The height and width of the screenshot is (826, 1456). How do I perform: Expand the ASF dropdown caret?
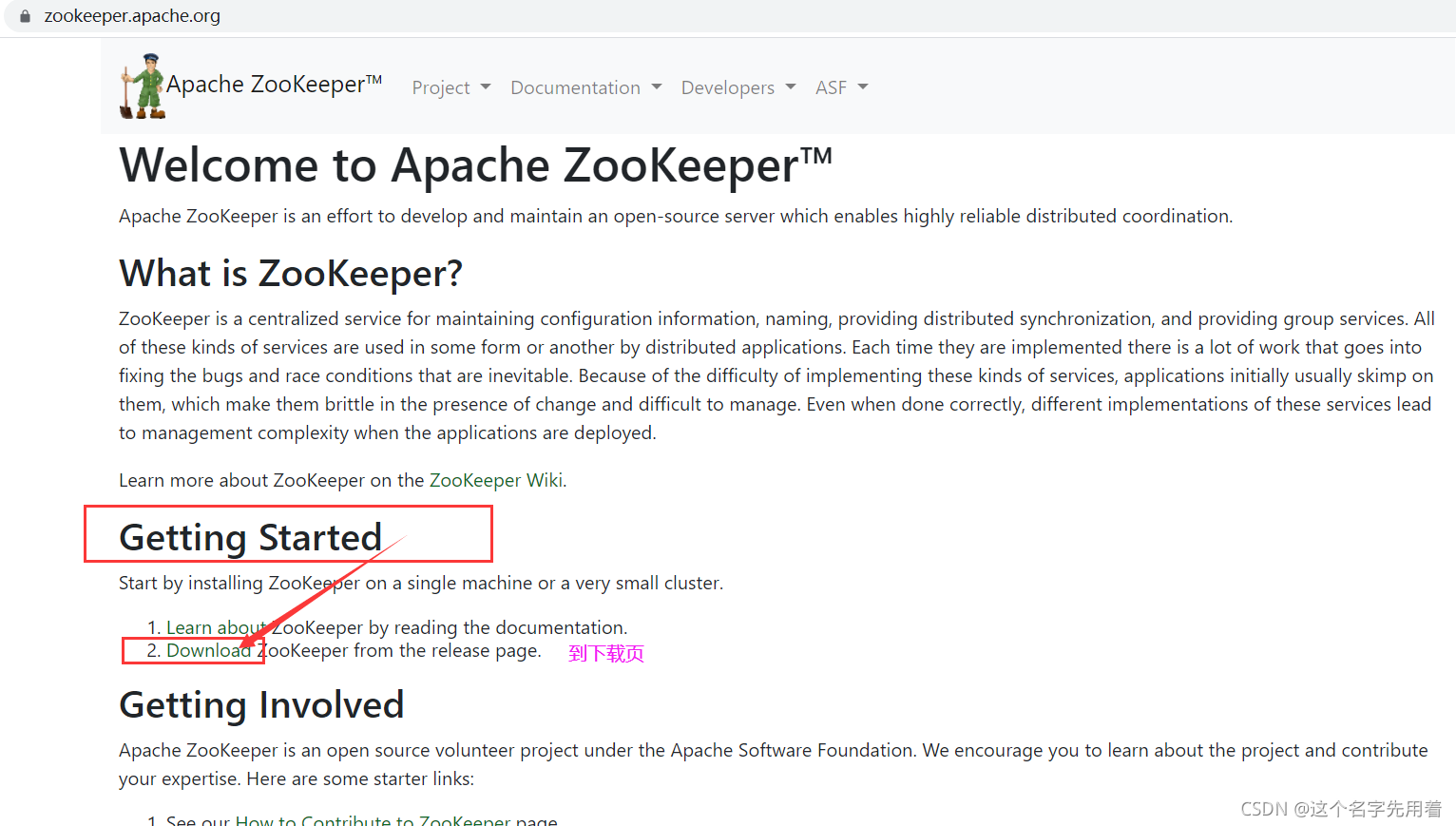(863, 86)
